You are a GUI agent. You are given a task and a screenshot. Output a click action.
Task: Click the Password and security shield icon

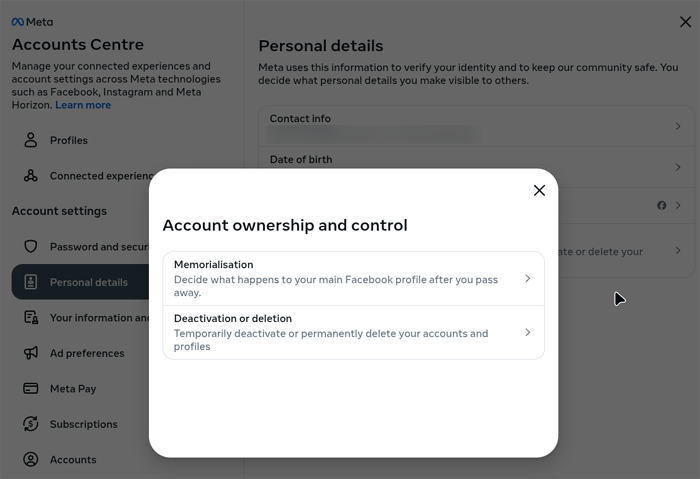click(x=31, y=247)
